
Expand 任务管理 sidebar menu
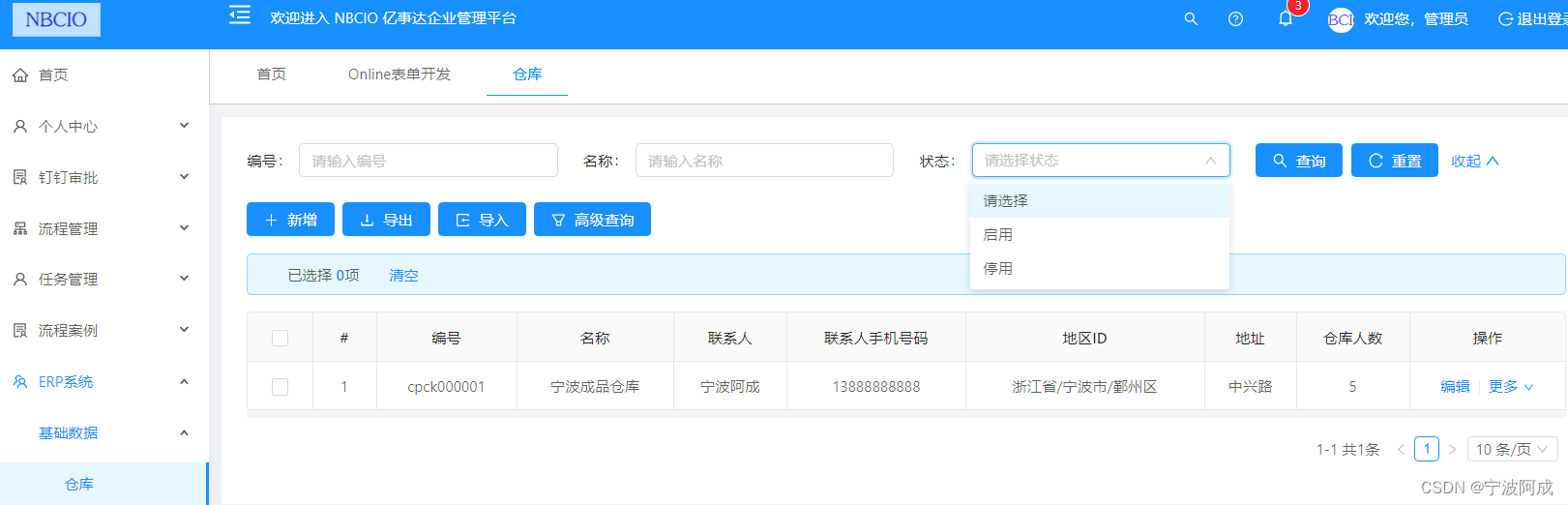104,280
